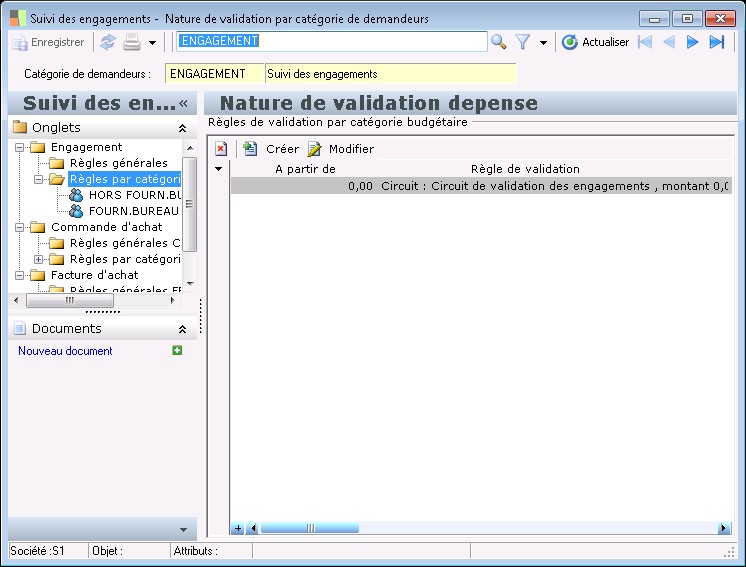Go to next record arrow
This screenshot has width=746, height=567.
(x=692, y=42)
